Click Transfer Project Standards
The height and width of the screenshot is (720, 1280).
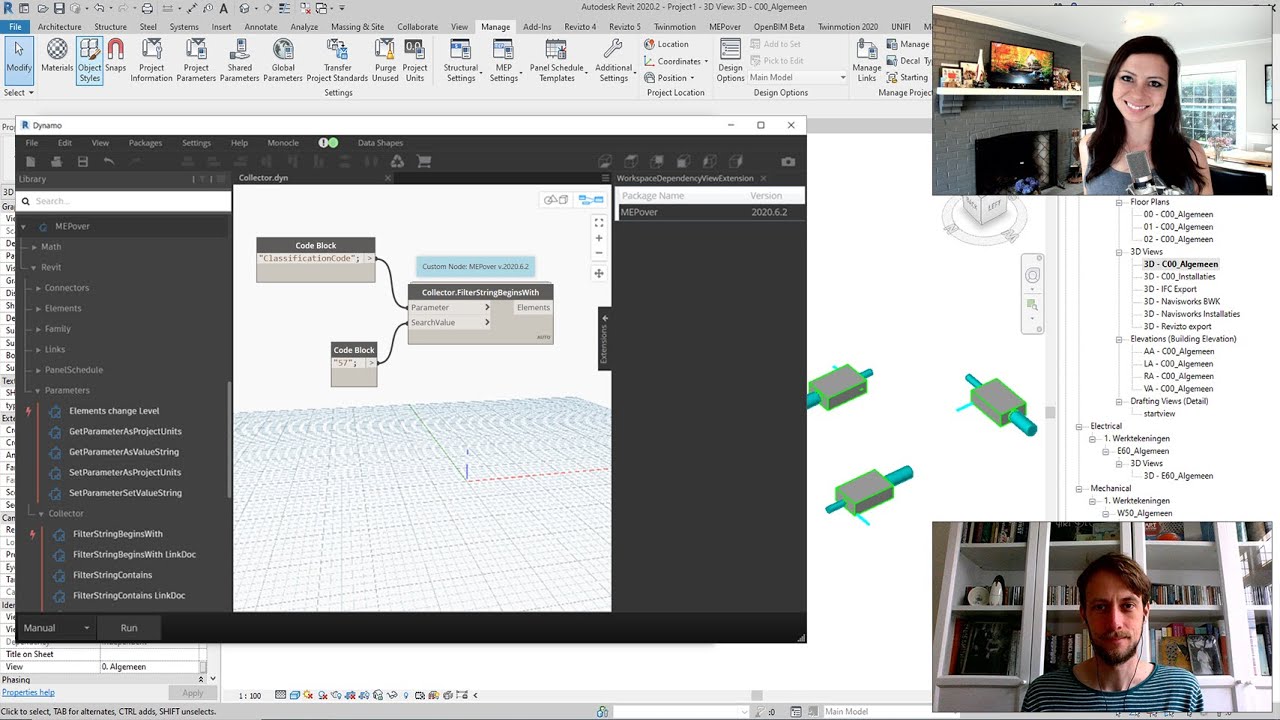pyautogui.click(x=337, y=60)
